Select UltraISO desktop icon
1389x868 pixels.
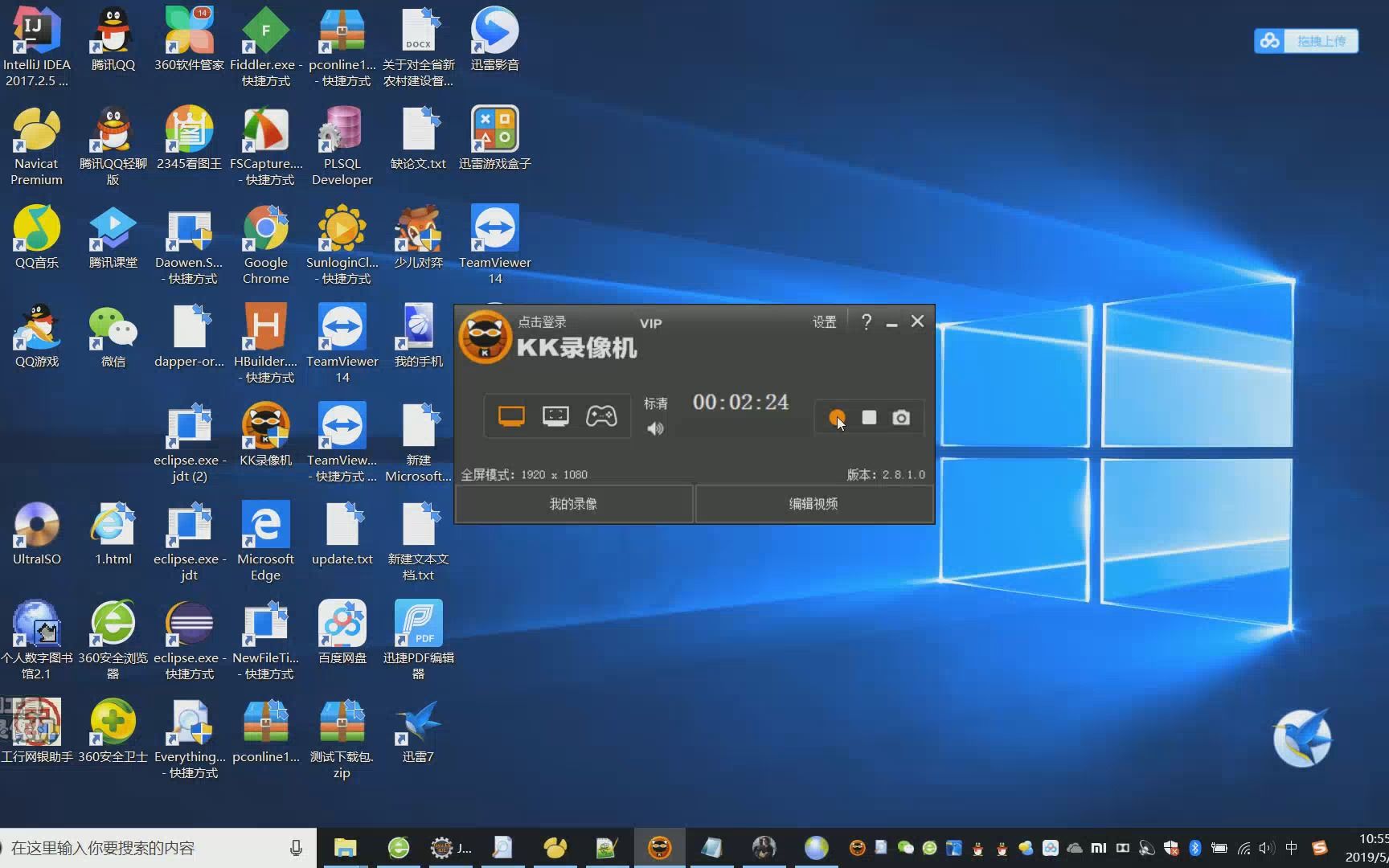(x=36, y=533)
